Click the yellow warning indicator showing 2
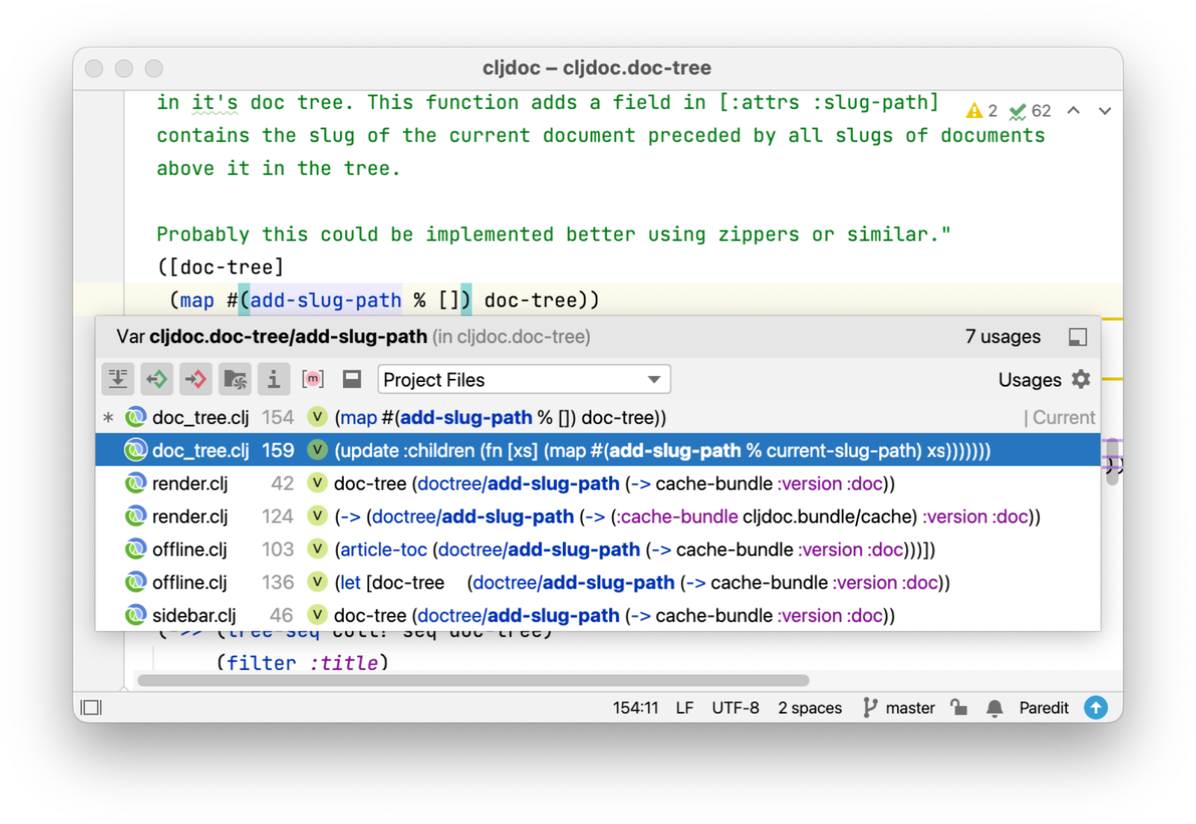The image size is (1196, 824). pos(982,111)
